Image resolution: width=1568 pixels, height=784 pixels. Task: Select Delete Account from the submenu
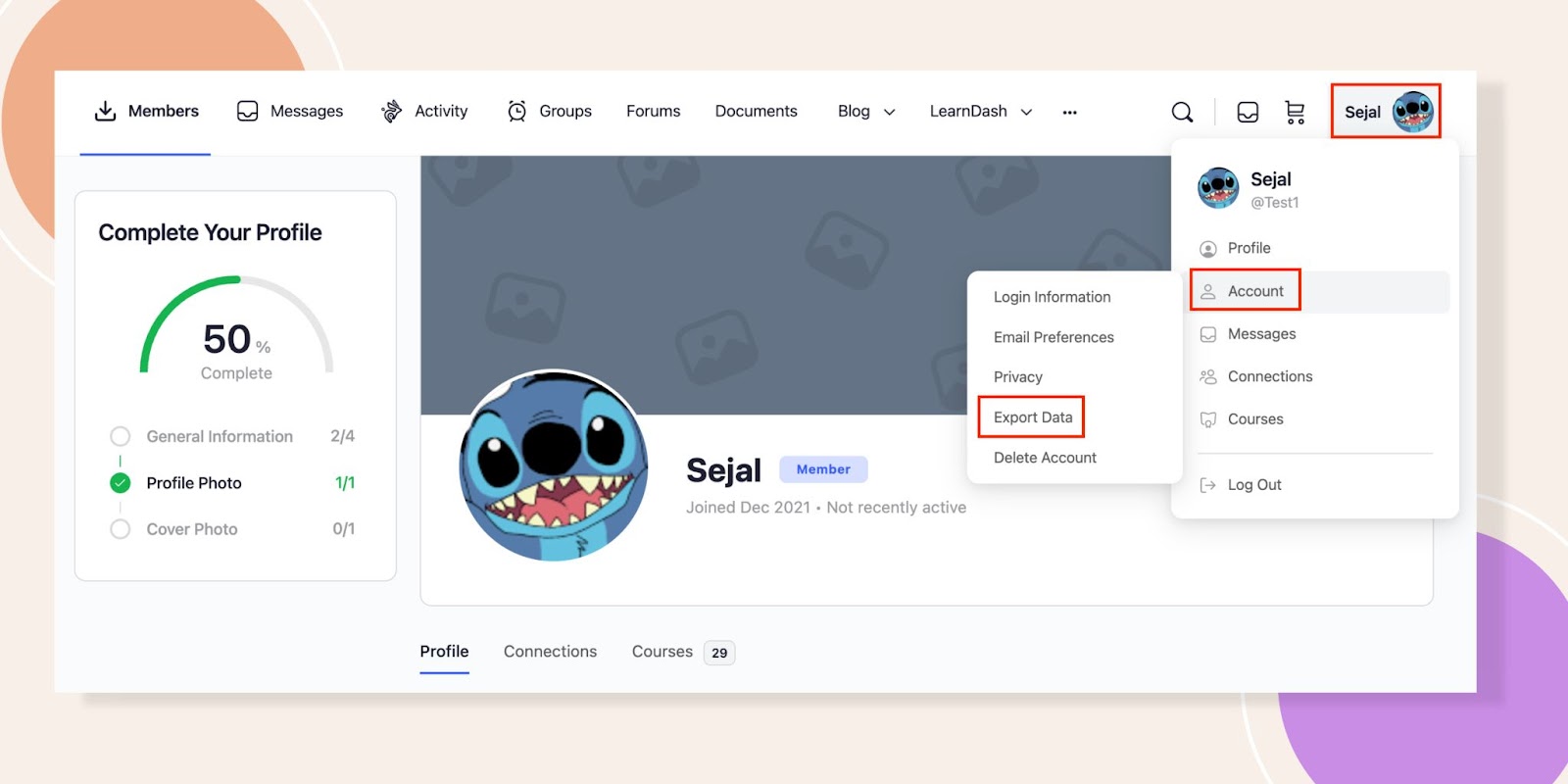[1045, 458]
